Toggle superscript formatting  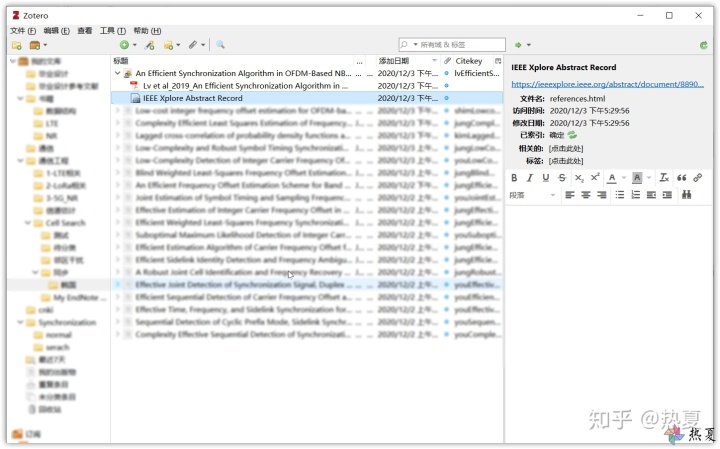[595, 178]
